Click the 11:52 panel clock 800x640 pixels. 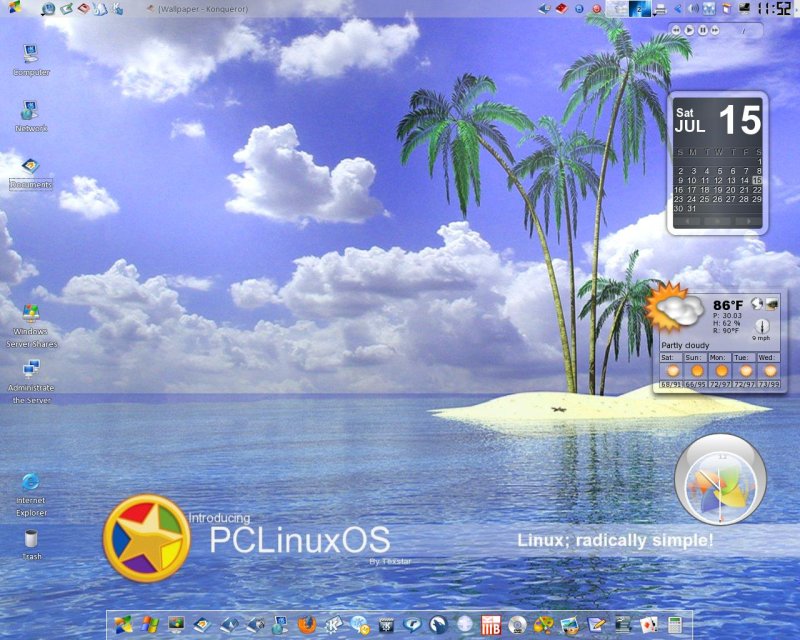(x=774, y=9)
